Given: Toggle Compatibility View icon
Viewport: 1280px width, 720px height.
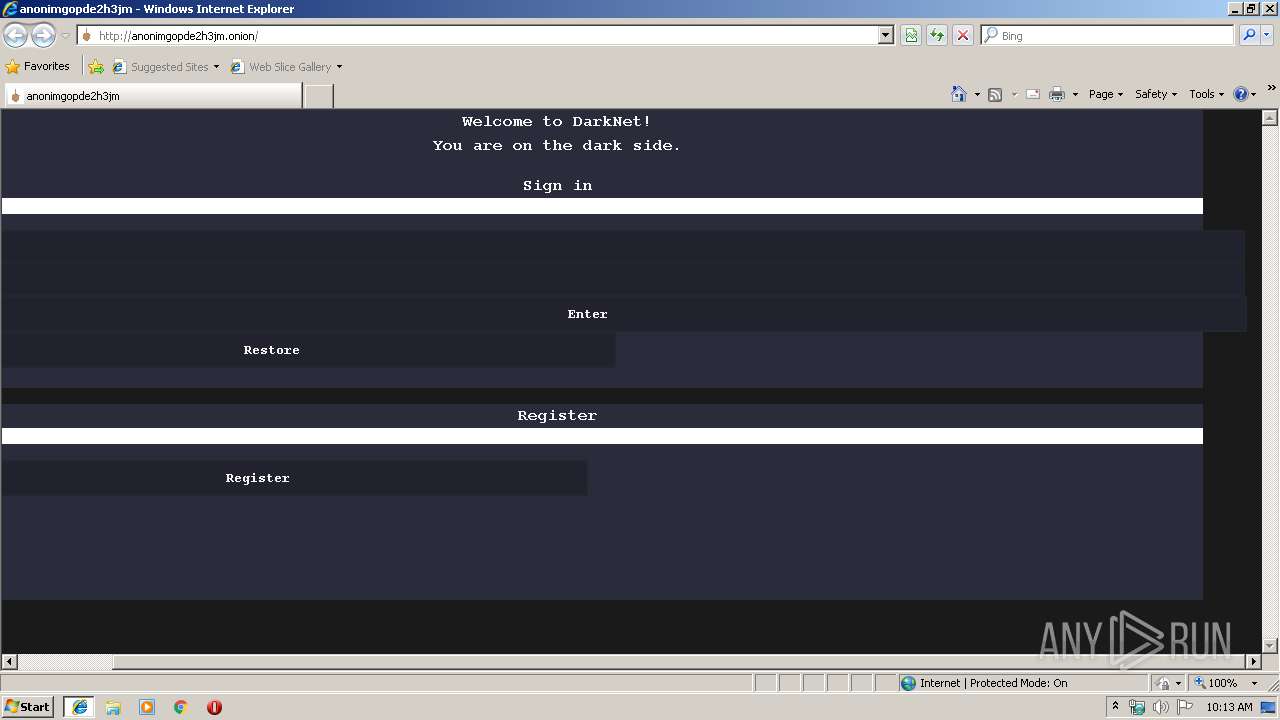Looking at the screenshot, I should click(911, 36).
